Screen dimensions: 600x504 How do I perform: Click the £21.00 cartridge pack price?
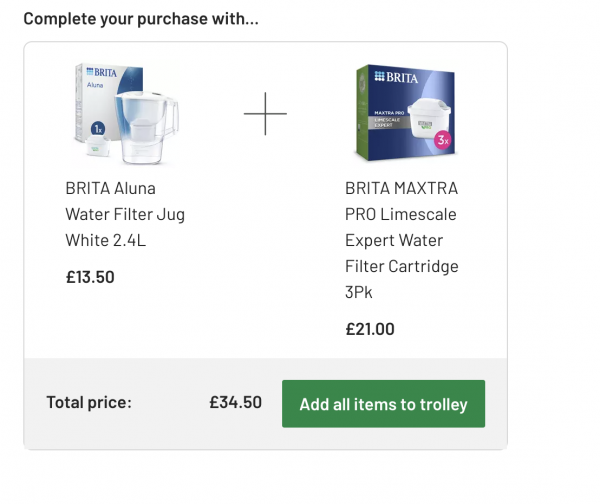[x=370, y=328]
